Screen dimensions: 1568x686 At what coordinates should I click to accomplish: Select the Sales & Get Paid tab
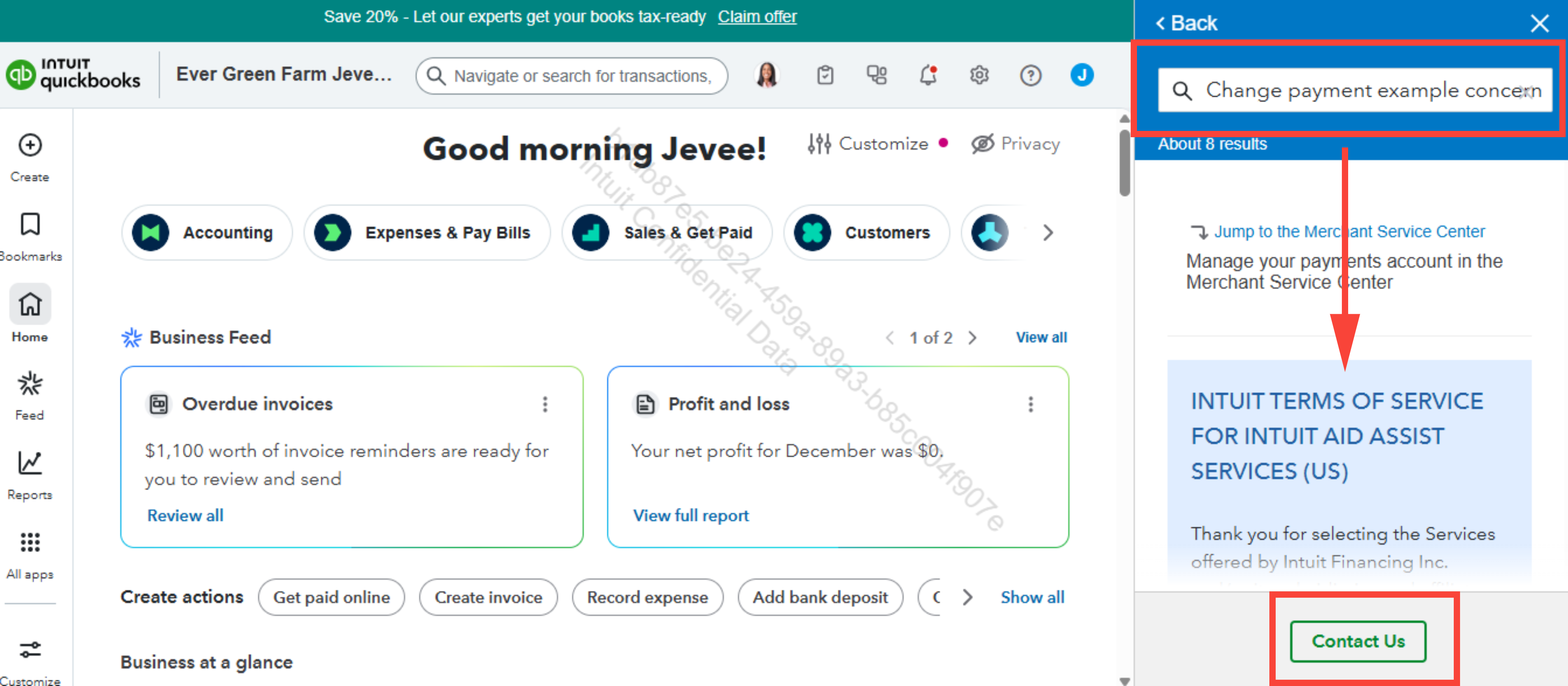667,233
